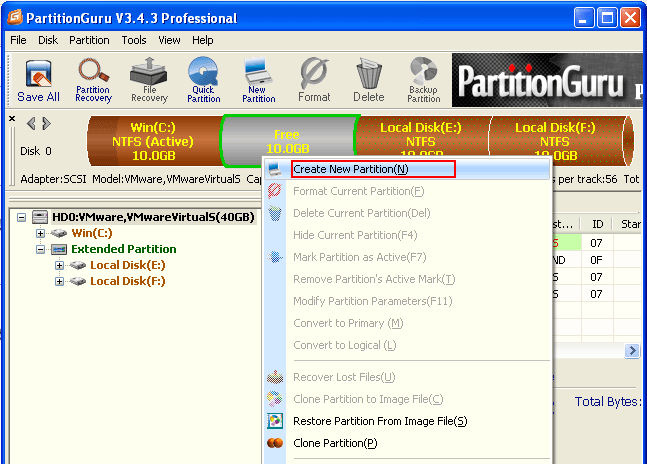The image size is (647, 464).
Task: Choose Restore Partition From Image File(S)
Action: (x=407, y=421)
